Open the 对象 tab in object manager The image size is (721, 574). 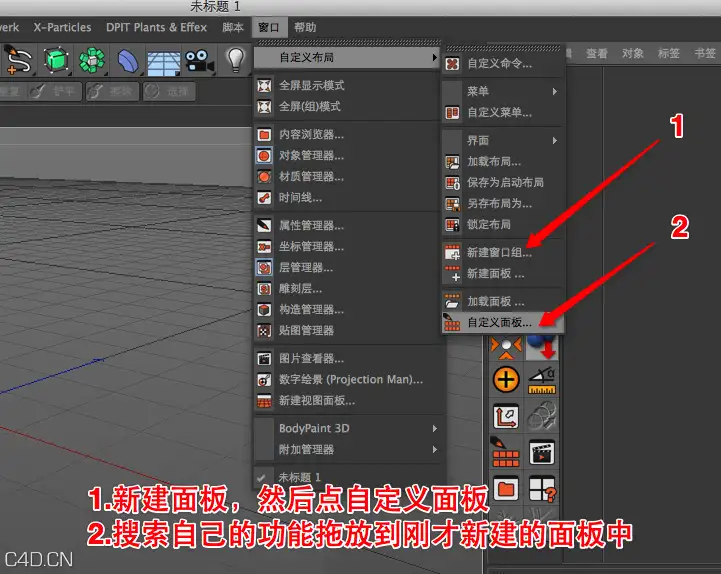tap(633, 53)
